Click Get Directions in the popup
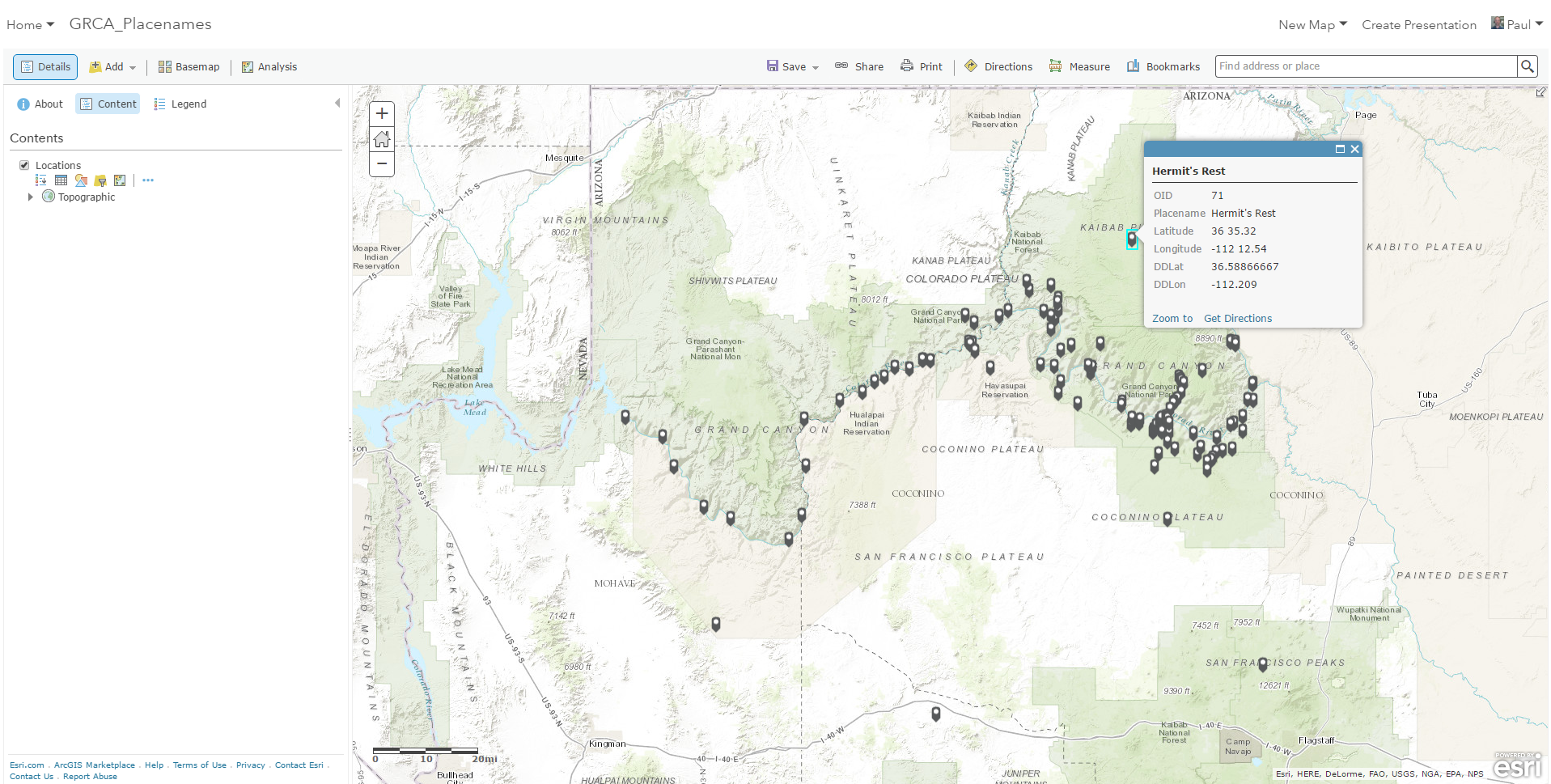This screenshot has width=1551, height=784. (x=1238, y=319)
